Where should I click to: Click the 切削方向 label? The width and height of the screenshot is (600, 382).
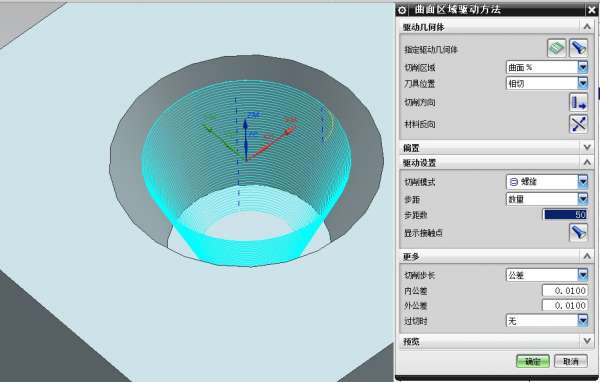[x=420, y=103]
